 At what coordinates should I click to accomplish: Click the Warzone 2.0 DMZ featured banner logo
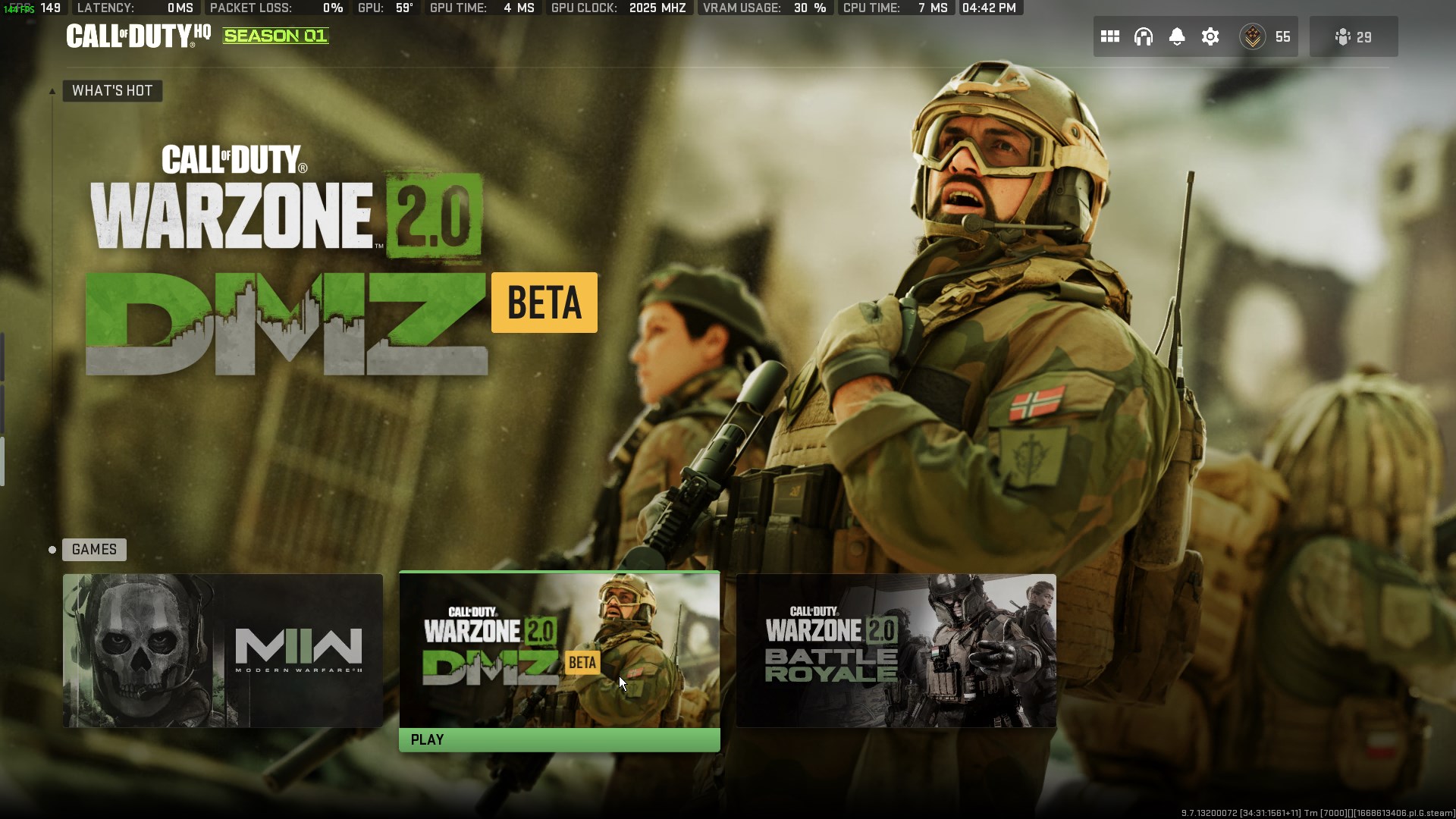coord(287,260)
